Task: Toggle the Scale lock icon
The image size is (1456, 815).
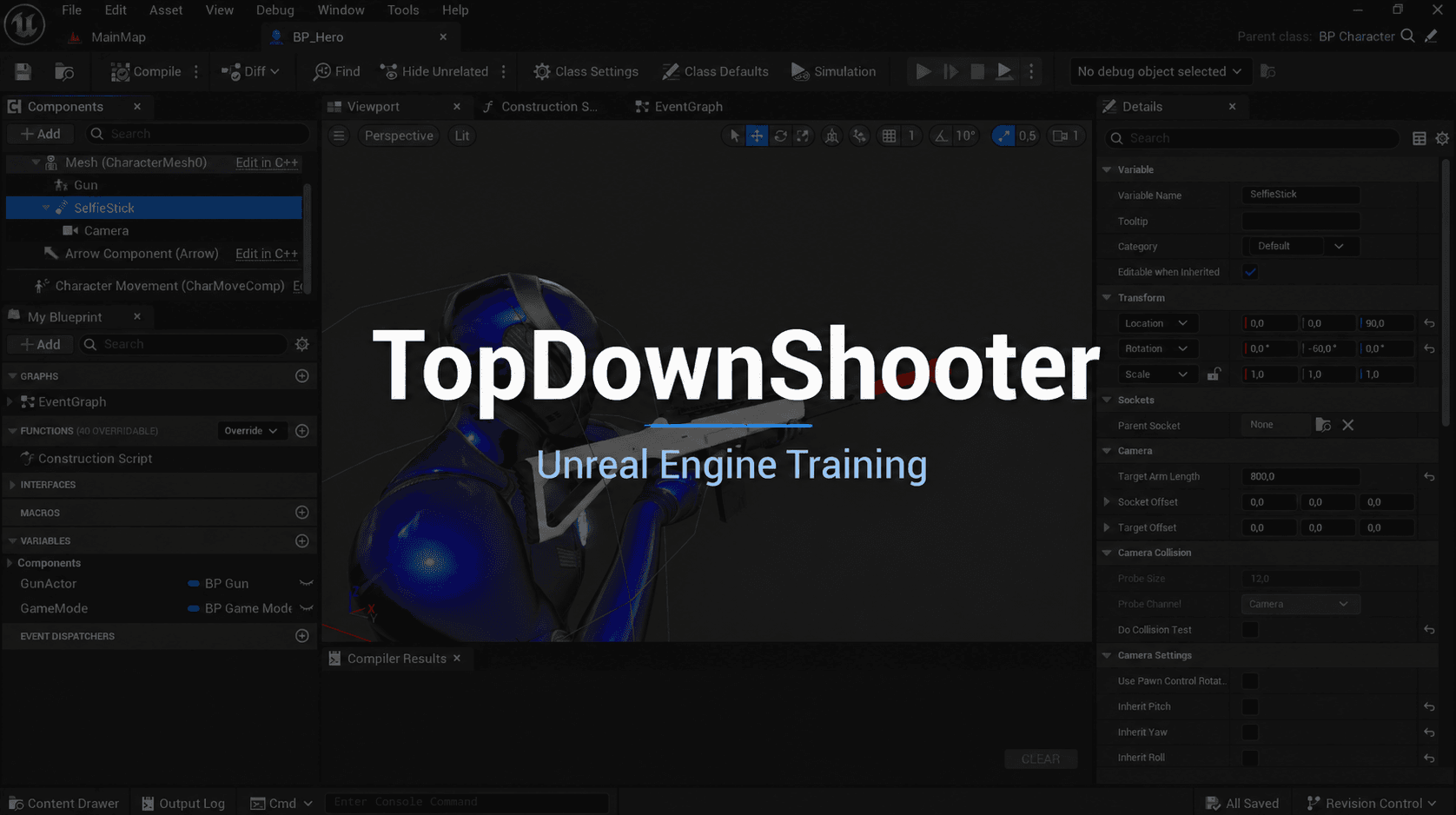Action: [x=1214, y=374]
